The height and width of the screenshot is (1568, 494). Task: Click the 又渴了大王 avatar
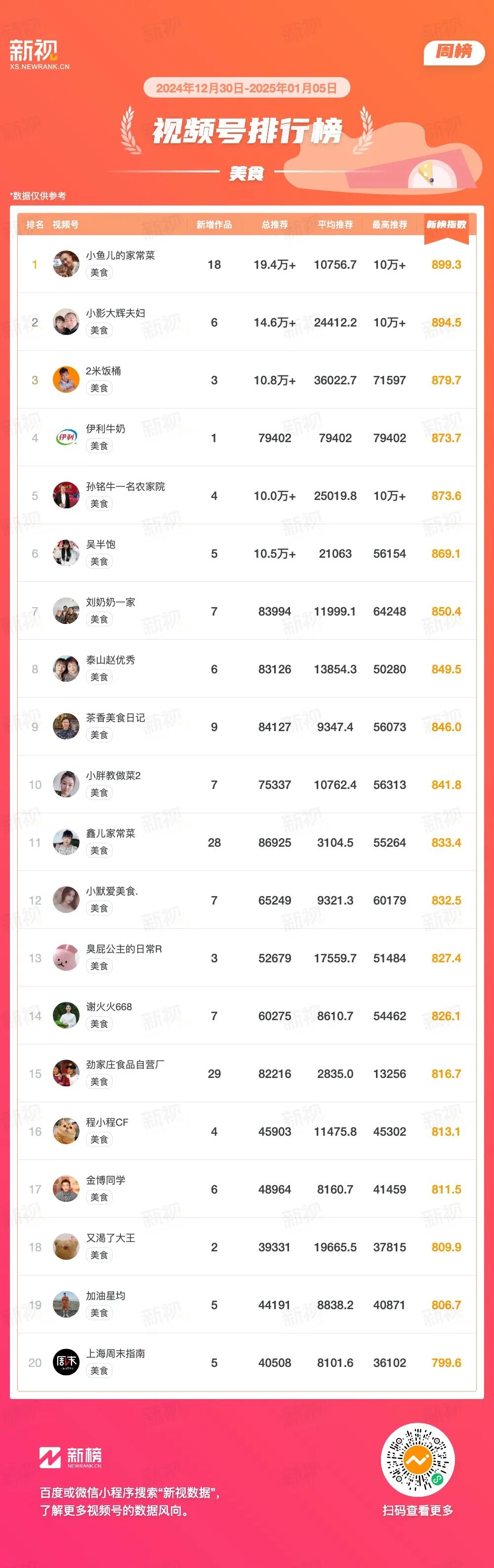(66, 1246)
